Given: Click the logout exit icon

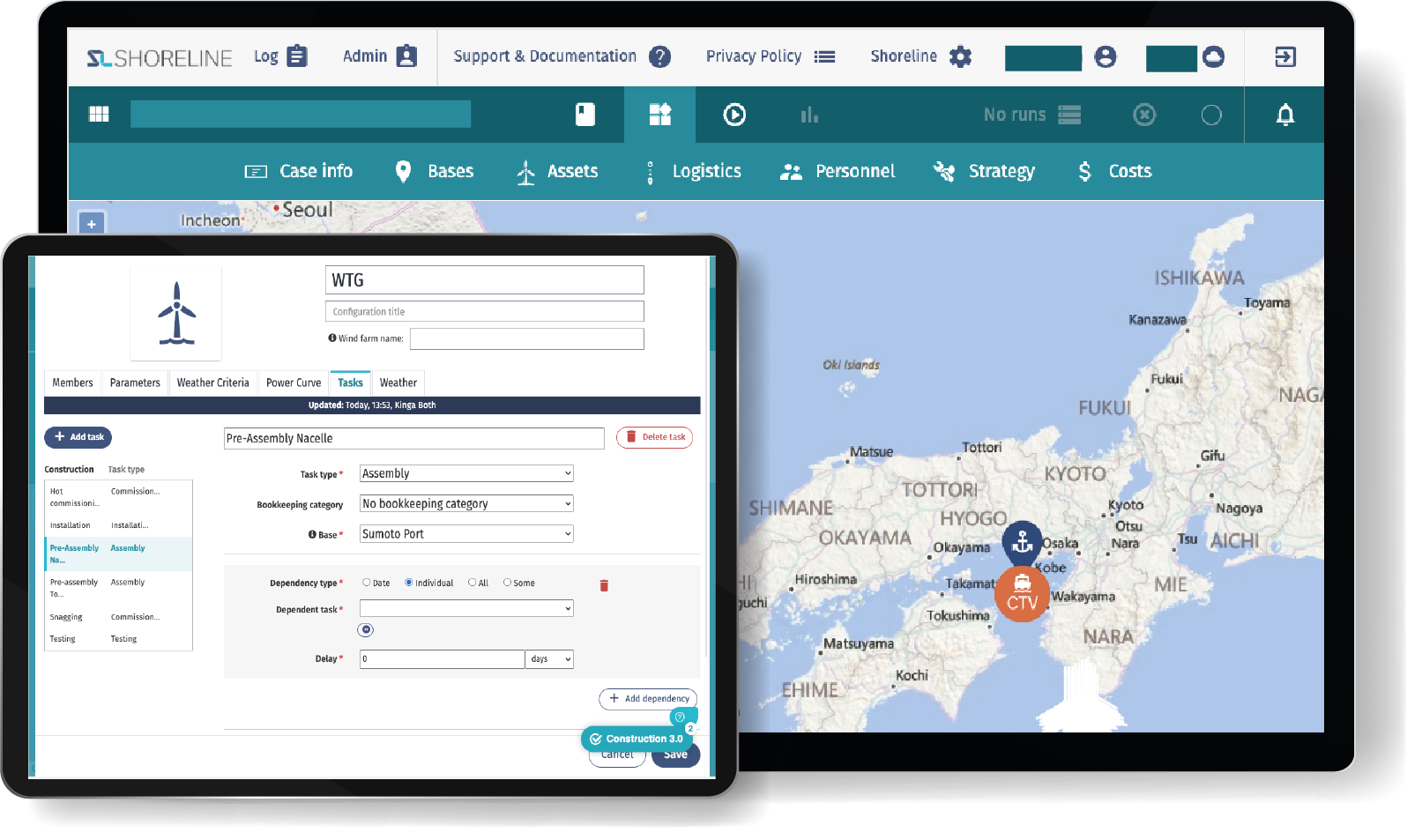Looking at the screenshot, I should point(1284,56).
